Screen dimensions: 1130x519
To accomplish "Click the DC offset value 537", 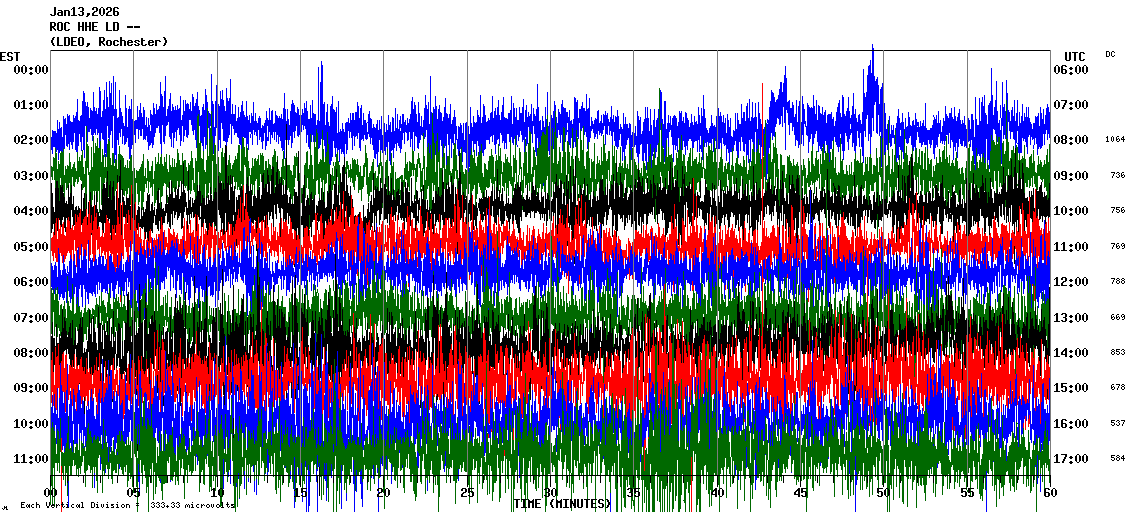I will [1117, 424].
